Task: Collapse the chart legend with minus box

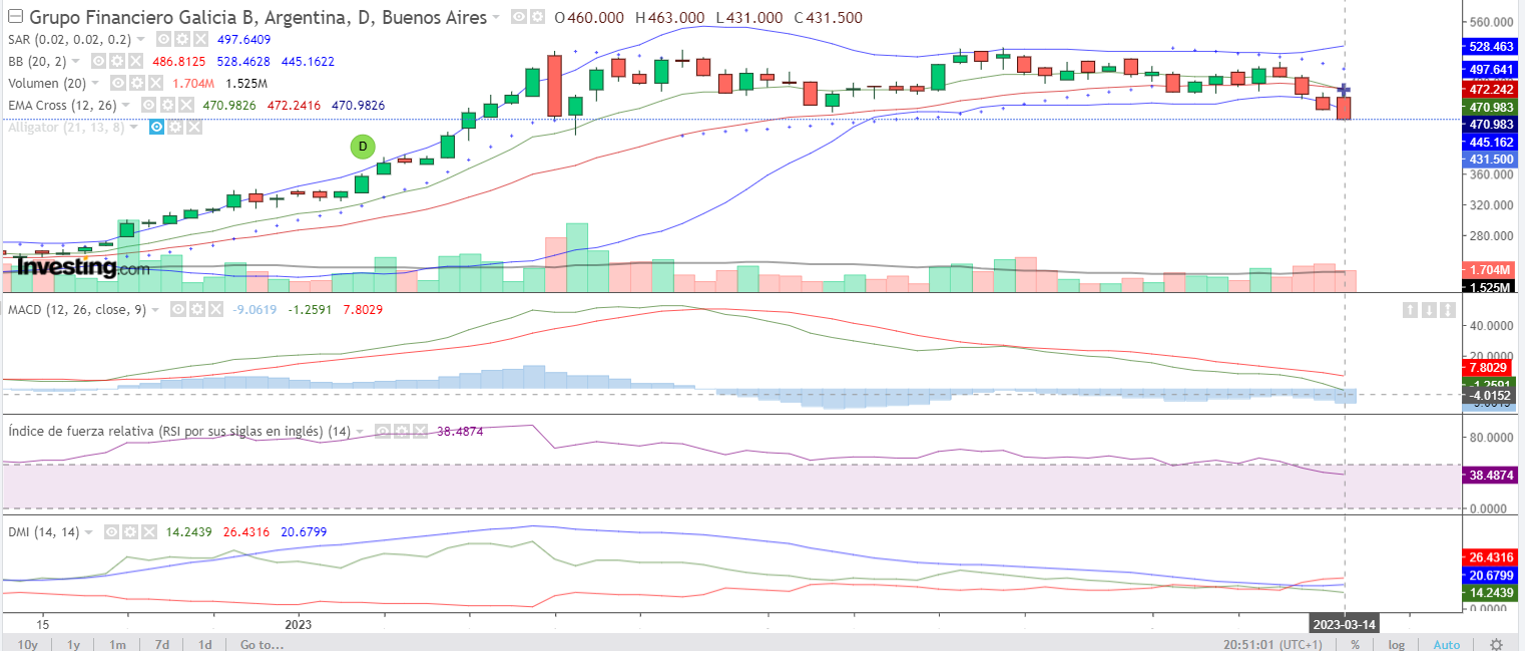Action: [14, 17]
